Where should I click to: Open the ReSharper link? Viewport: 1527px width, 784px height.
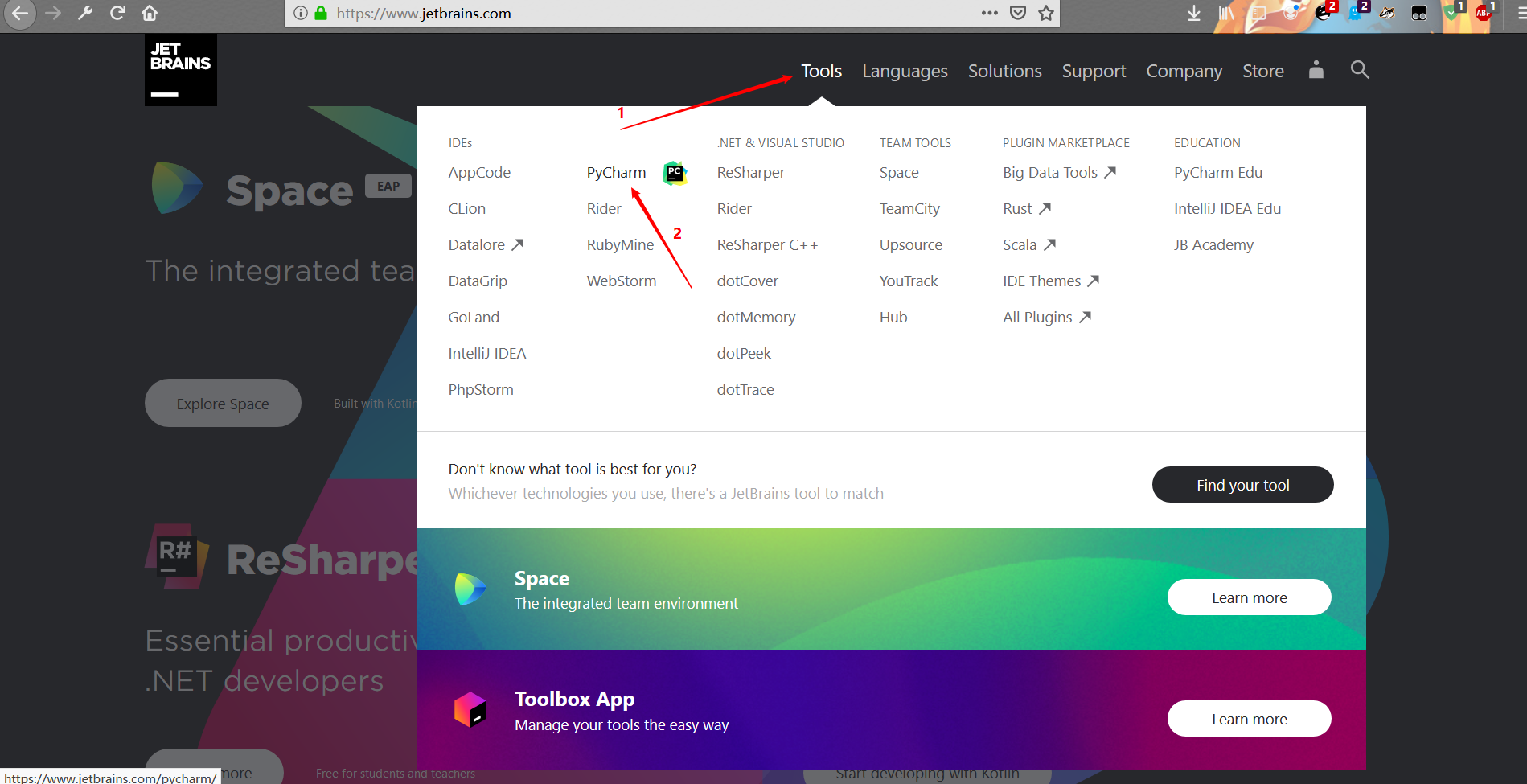pos(750,172)
